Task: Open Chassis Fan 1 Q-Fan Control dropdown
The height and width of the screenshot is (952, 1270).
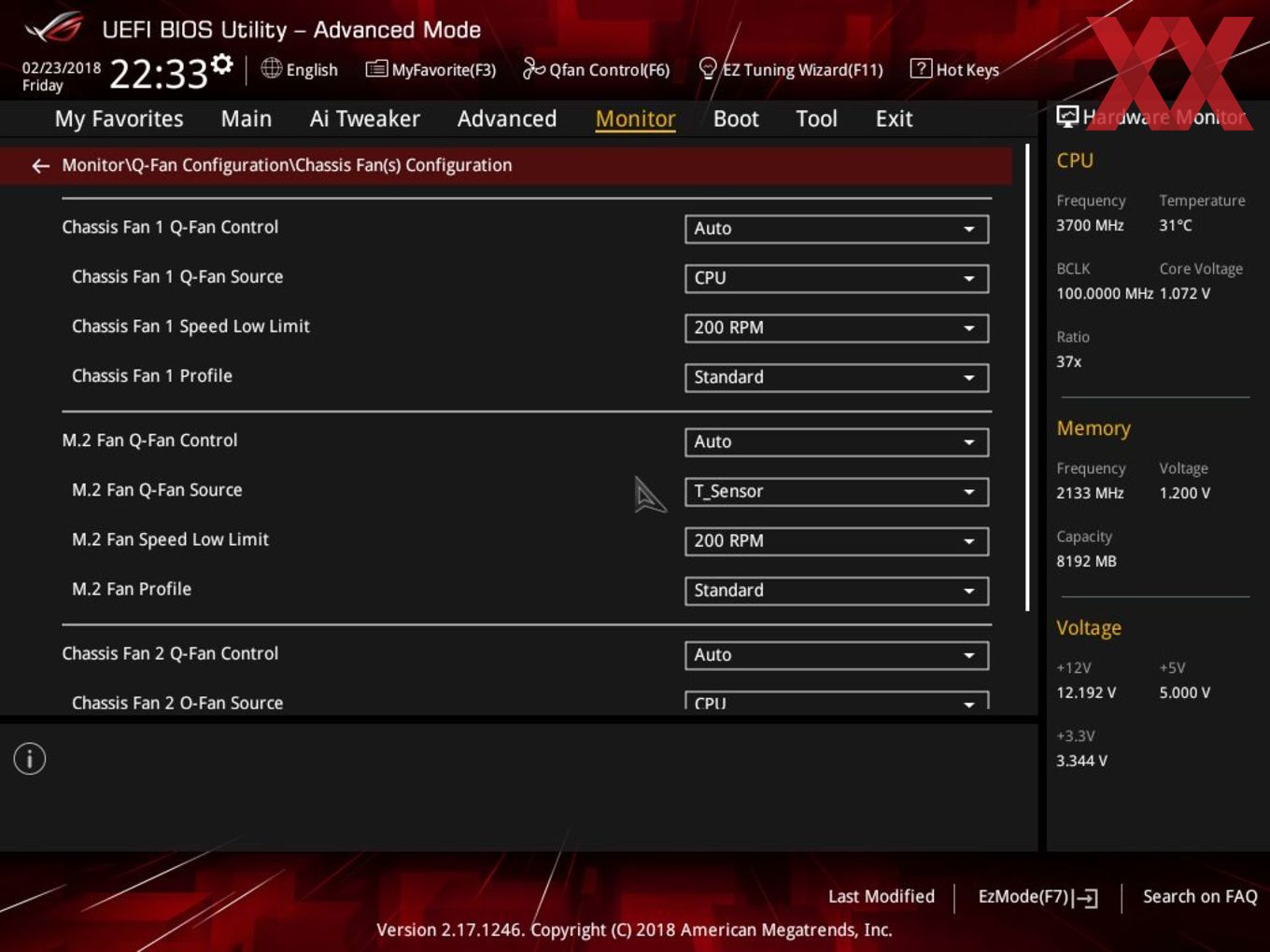Action: (x=837, y=229)
